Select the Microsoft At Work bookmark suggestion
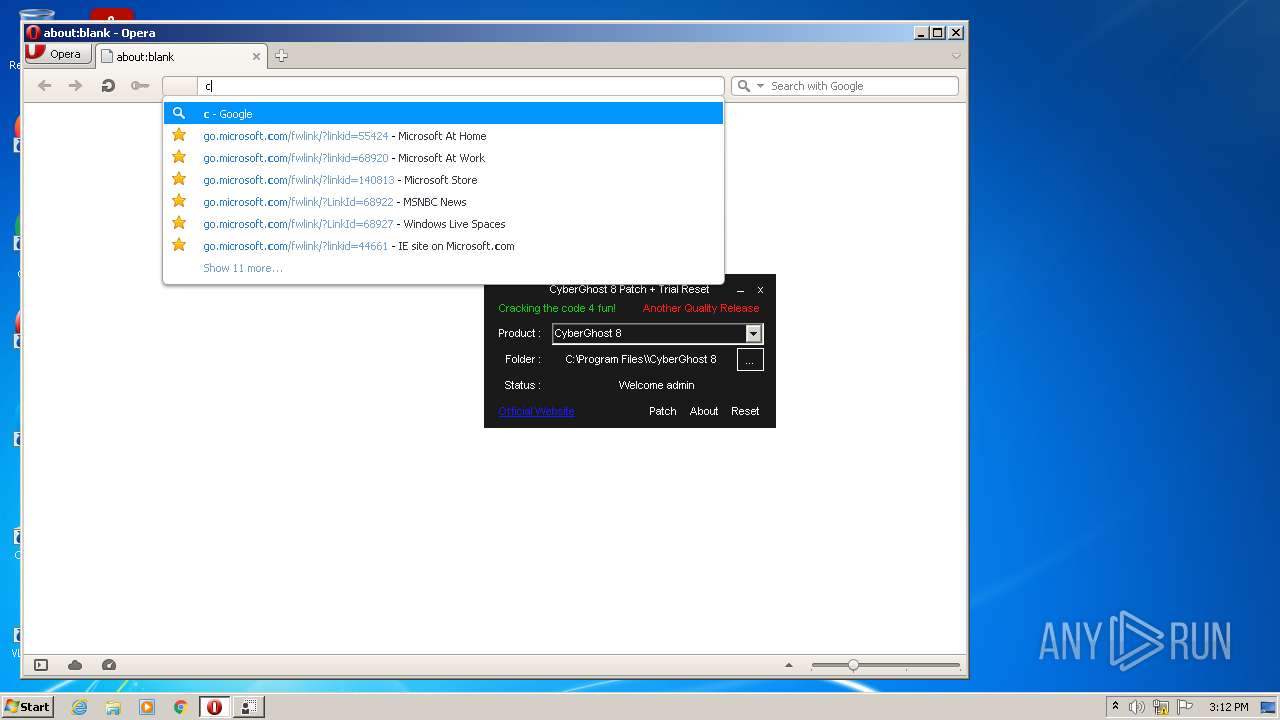The image size is (1280, 720). [443, 158]
